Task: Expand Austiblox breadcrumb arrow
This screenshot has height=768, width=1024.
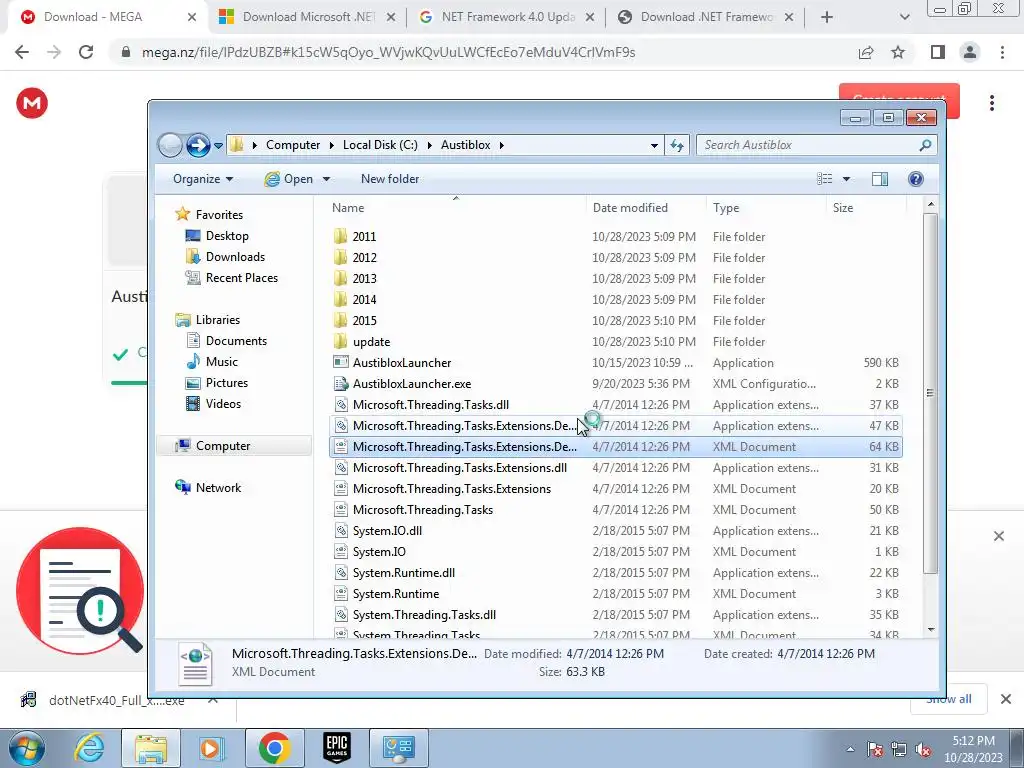Action: 502,145
